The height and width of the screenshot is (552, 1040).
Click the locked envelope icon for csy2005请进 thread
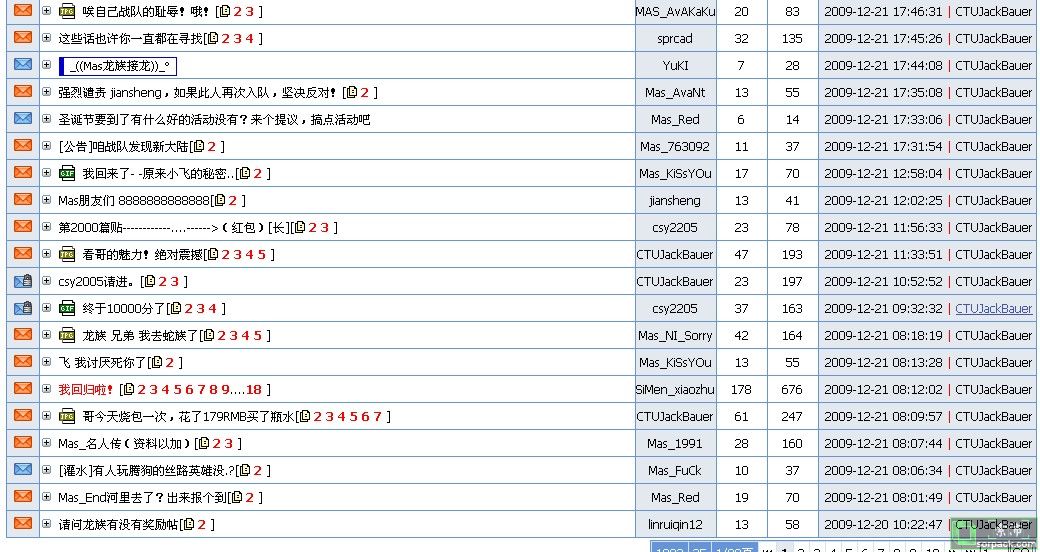23,282
